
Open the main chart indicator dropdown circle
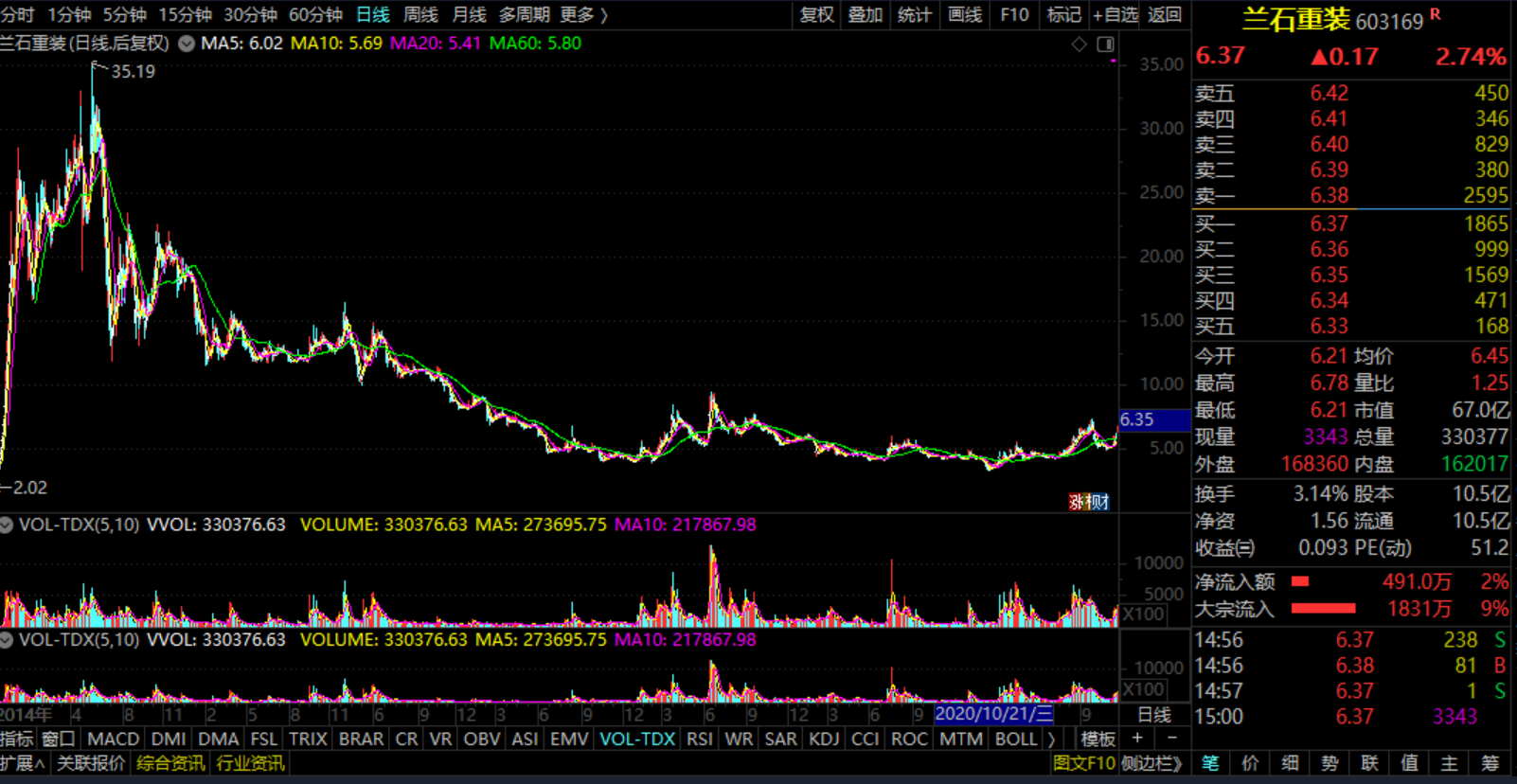187,44
